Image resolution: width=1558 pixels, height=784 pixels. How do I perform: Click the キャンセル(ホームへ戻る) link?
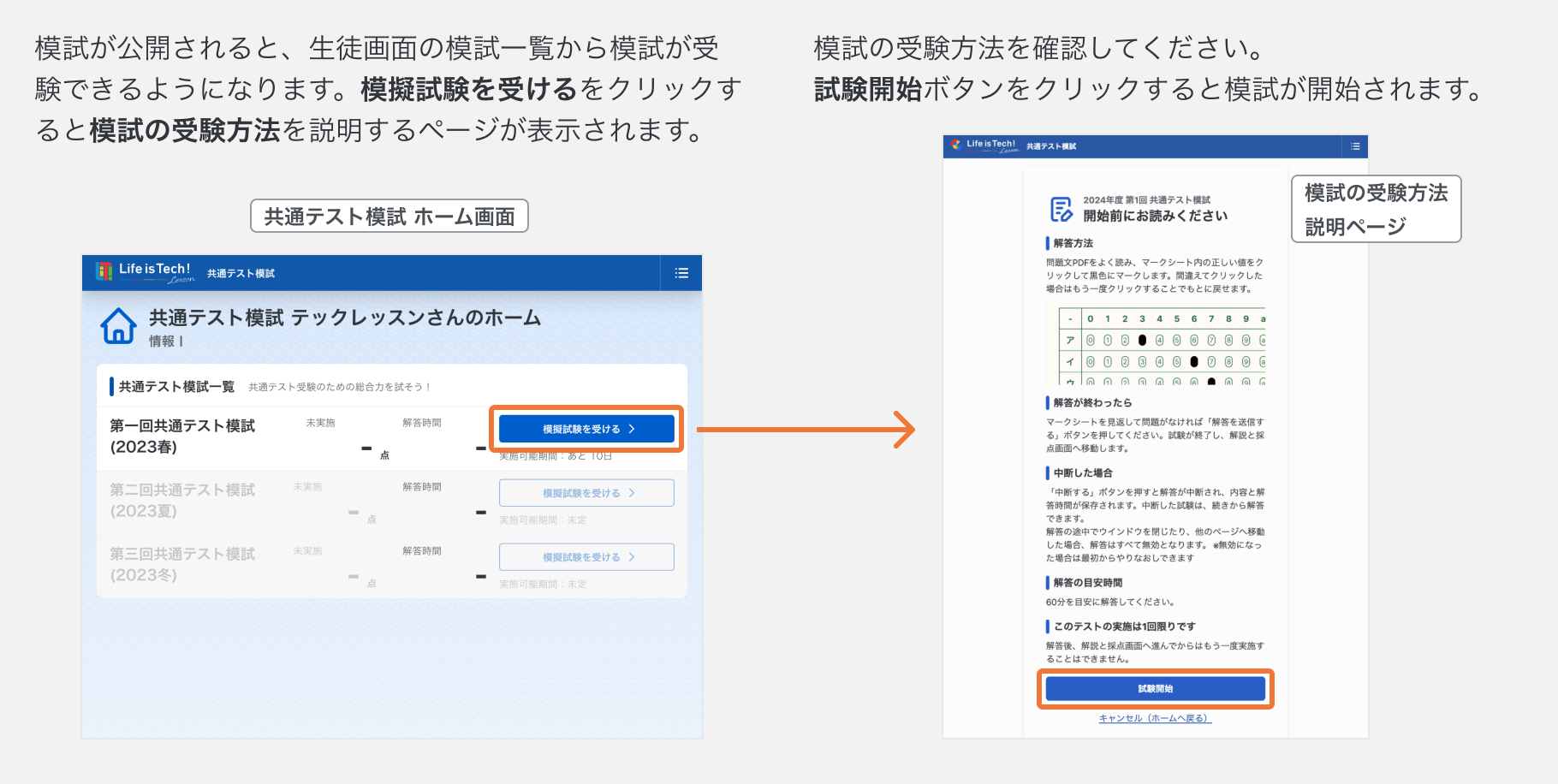point(1156,718)
